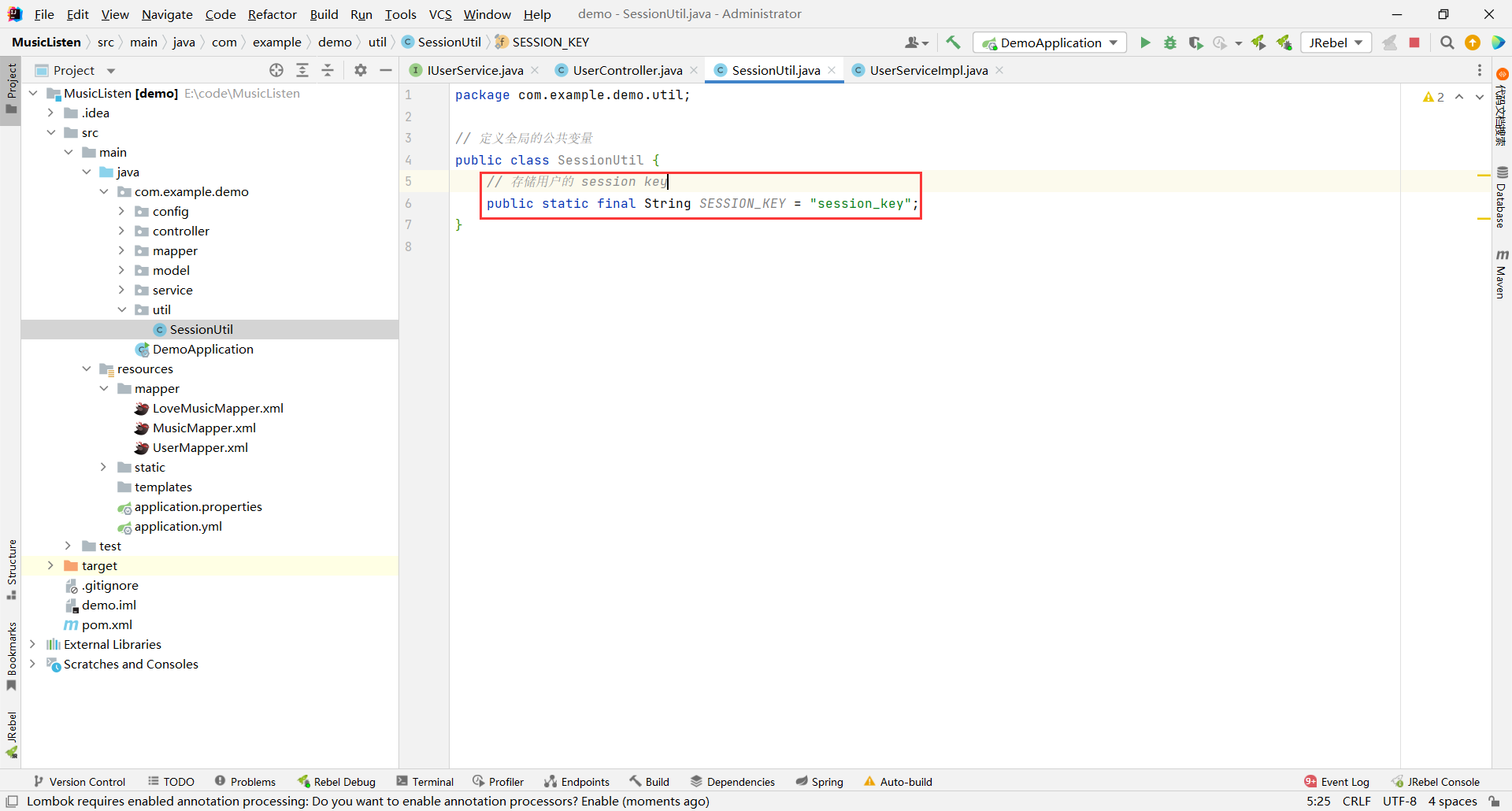Click warnings indicator showing 2
This screenshot has width=1512, height=811.
tap(1433, 97)
